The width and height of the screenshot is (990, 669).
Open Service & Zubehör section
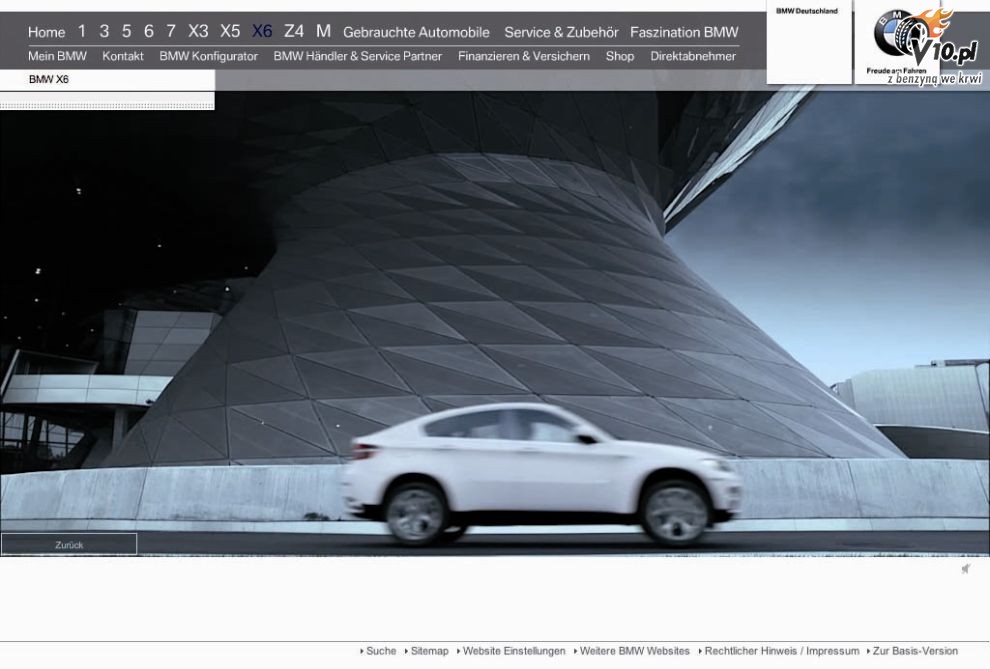pyautogui.click(x=561, y=32)
